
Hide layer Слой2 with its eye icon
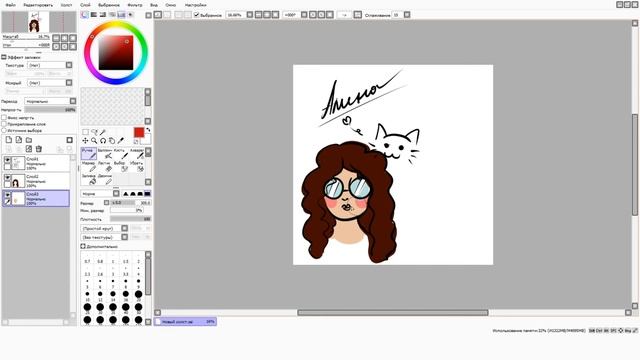click(x=7, y=177)
